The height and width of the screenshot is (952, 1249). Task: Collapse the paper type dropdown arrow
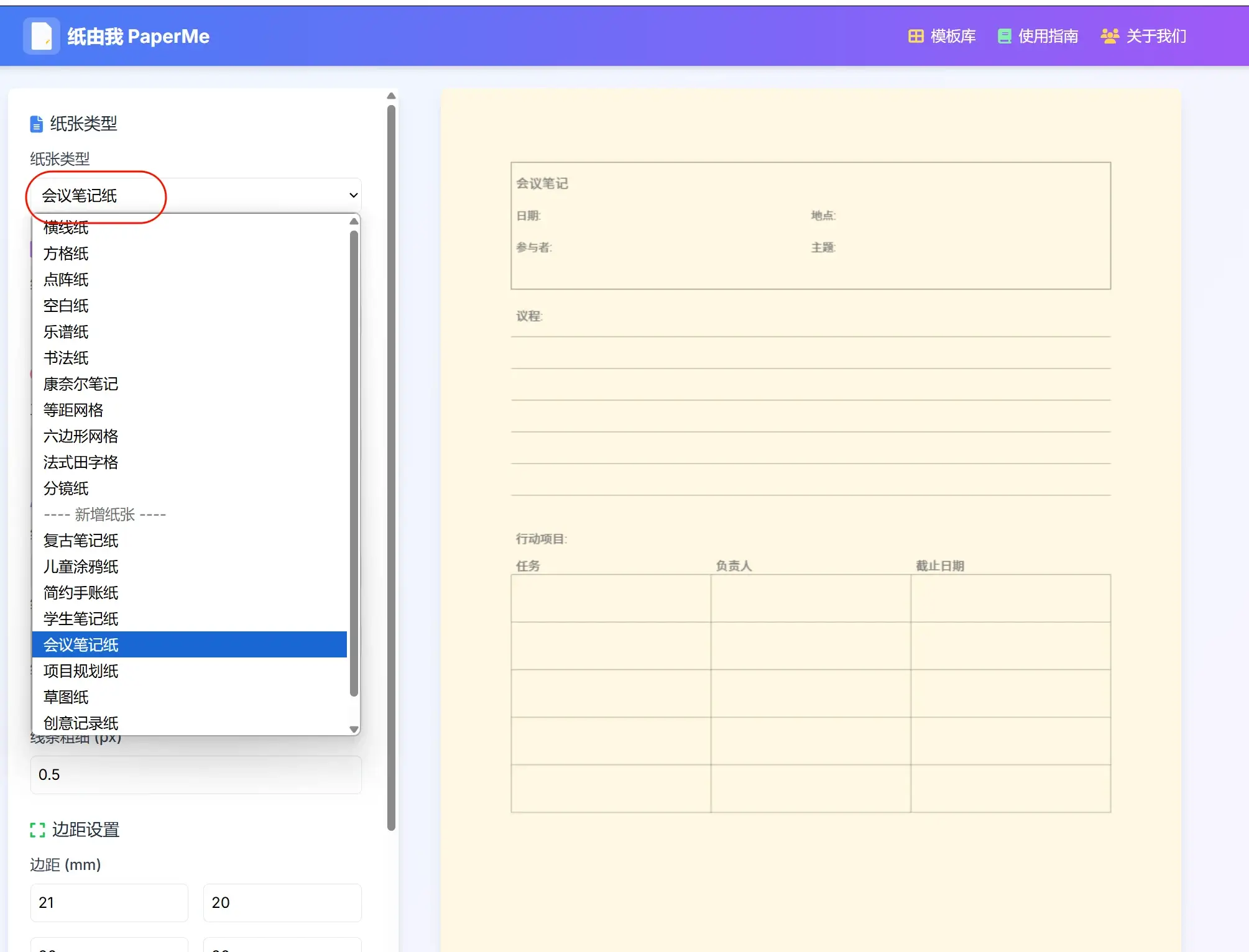coord(353,195)
